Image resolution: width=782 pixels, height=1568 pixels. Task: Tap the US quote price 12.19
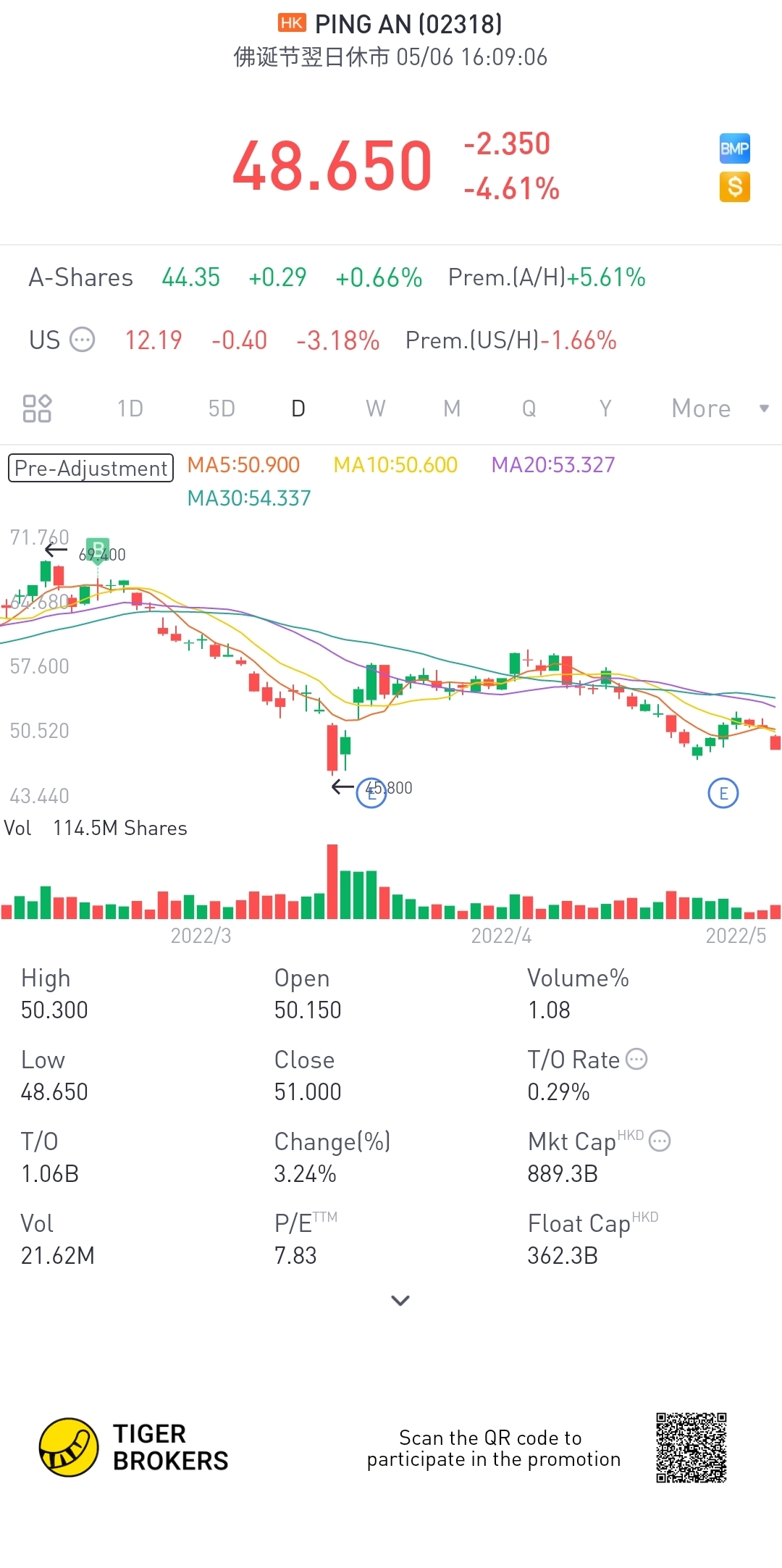(x=154, y=340)
